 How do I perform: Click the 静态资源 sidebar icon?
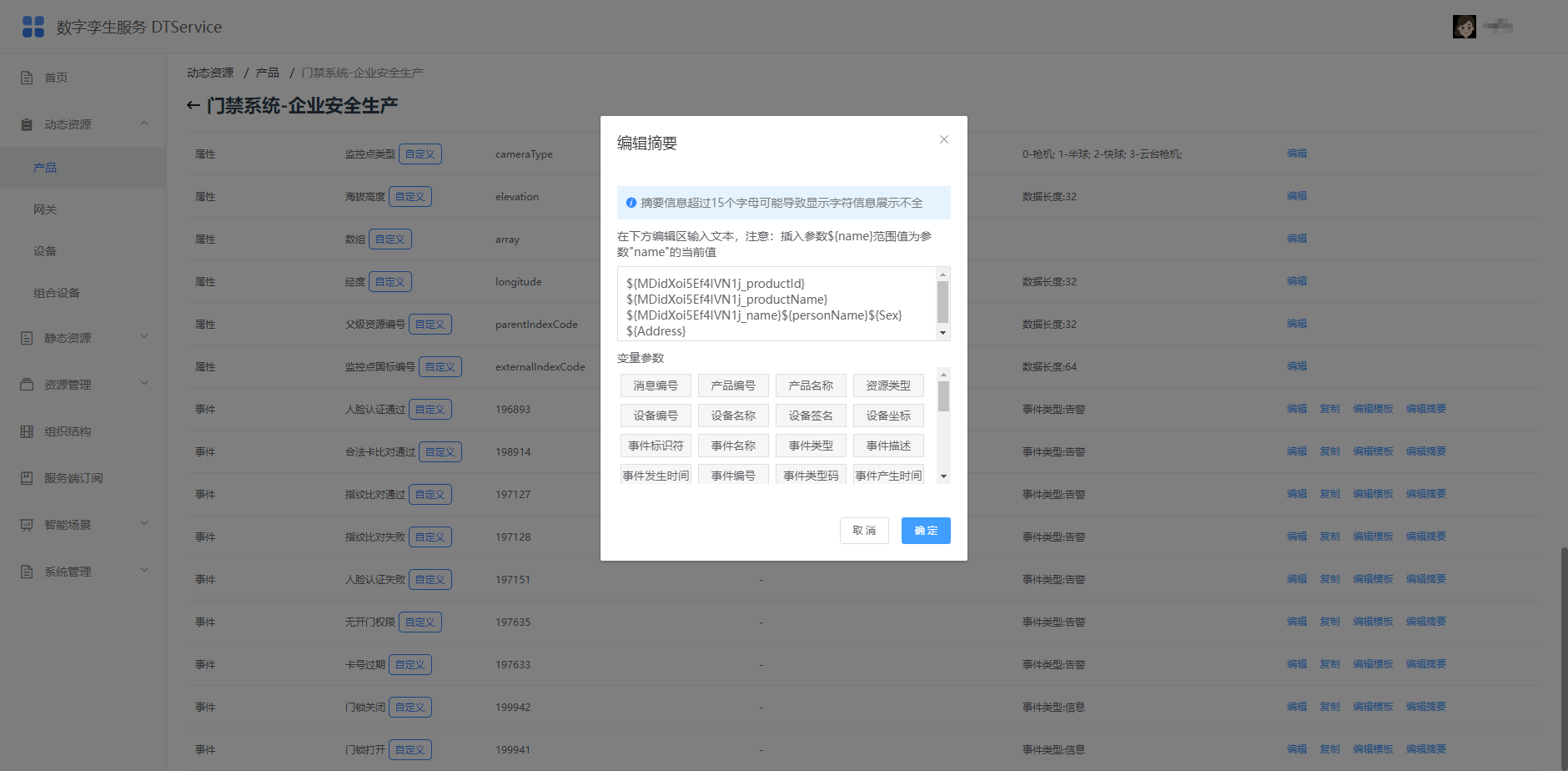(x=27, y=338)
